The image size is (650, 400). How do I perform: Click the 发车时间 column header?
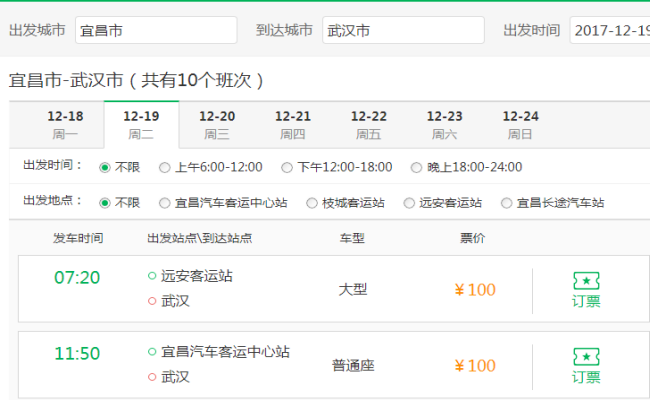coord(78,238)
